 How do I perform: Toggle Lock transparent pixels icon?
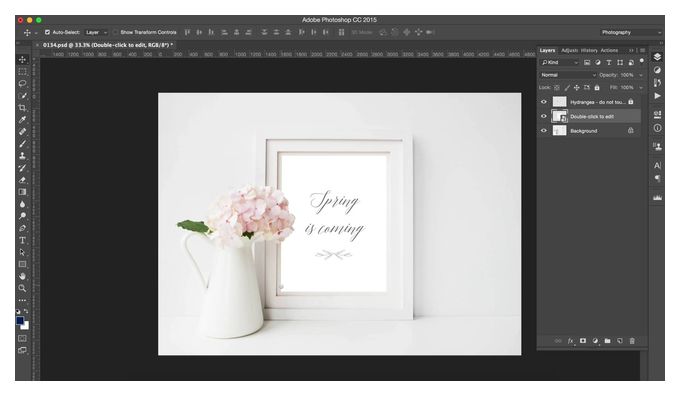click(557, 88)
